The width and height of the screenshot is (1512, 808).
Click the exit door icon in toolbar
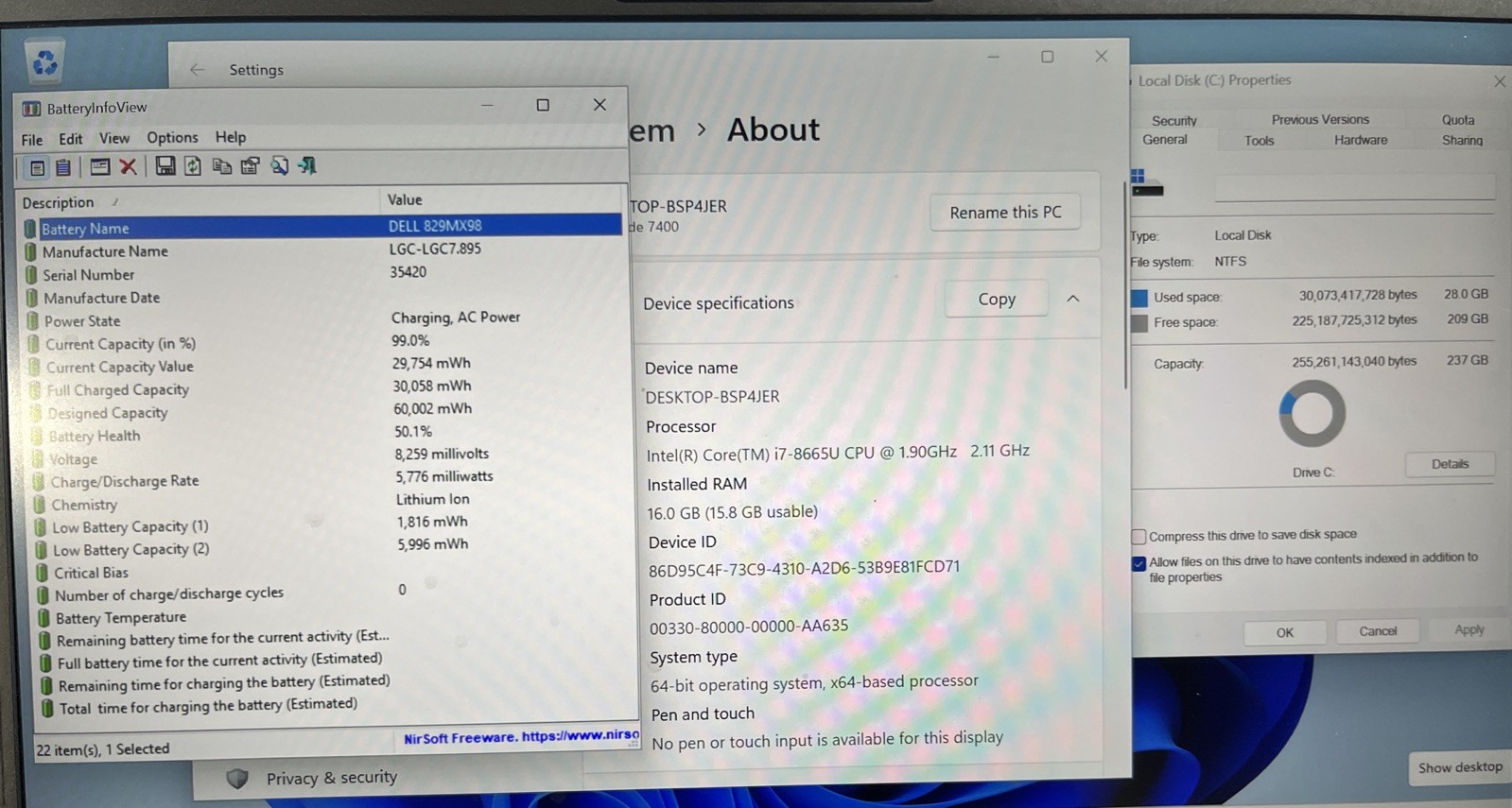coord(307,166)
